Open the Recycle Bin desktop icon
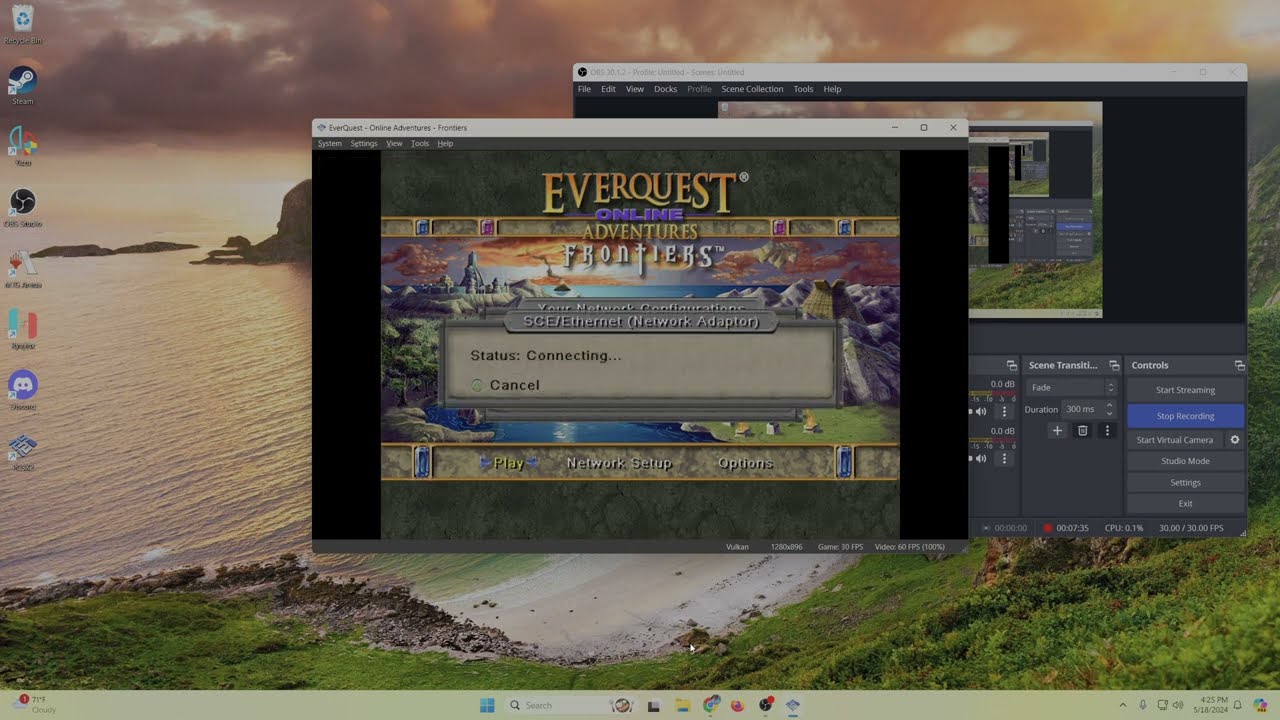1280x720 pixels. pyautogui.click(x=22, y=24)
